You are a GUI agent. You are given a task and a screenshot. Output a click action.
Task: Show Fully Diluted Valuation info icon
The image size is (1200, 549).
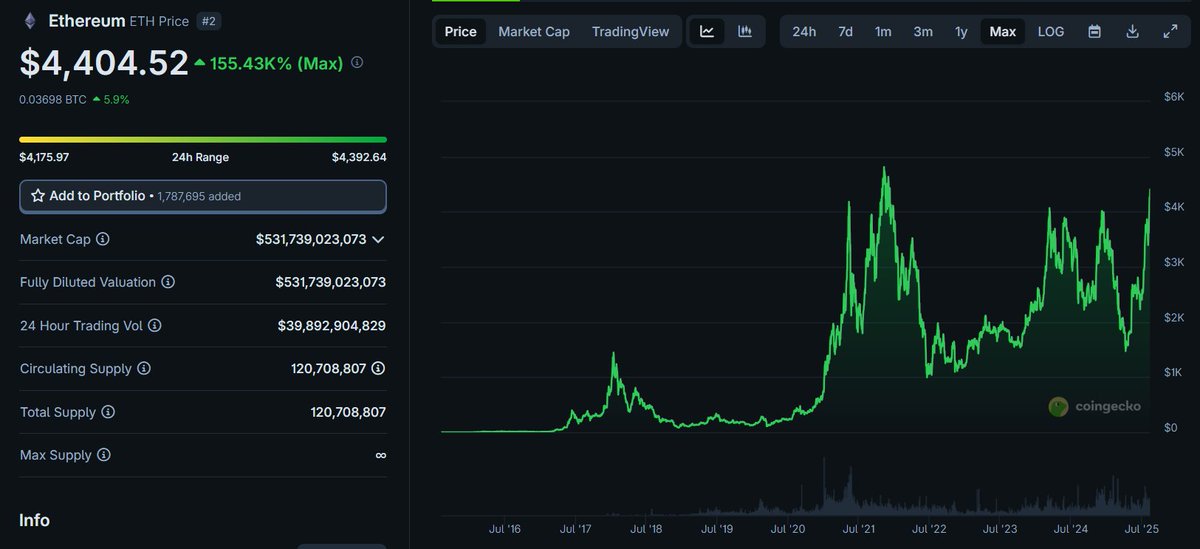click(168, 282)
